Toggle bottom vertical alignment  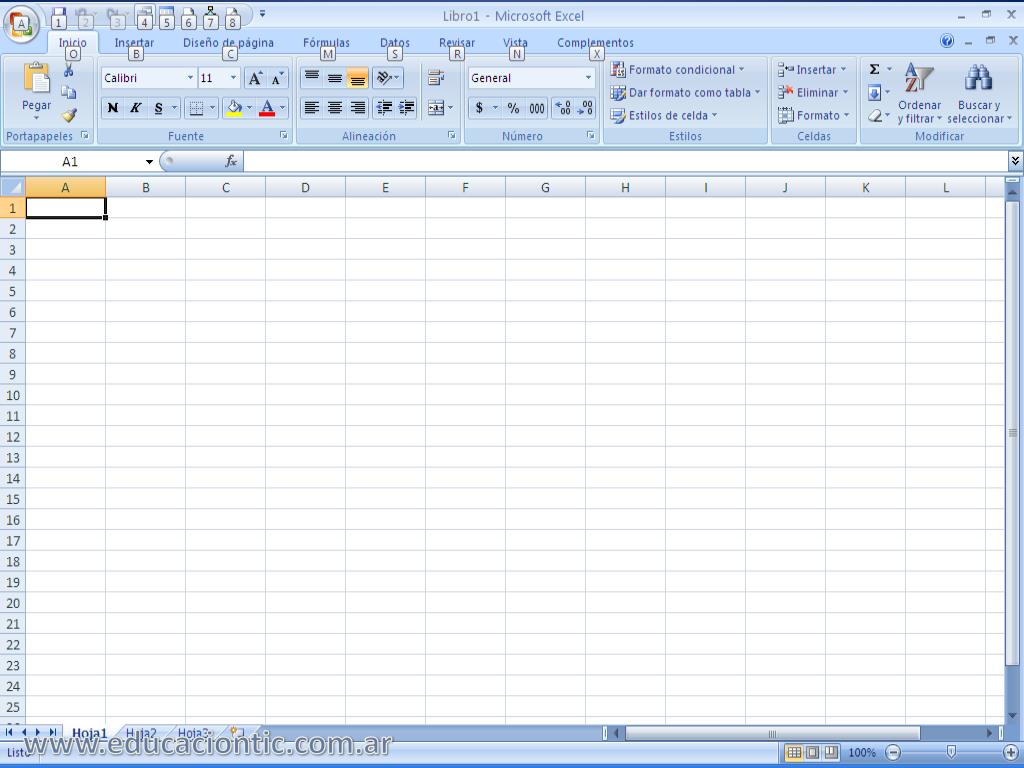(x=357, y=78)
